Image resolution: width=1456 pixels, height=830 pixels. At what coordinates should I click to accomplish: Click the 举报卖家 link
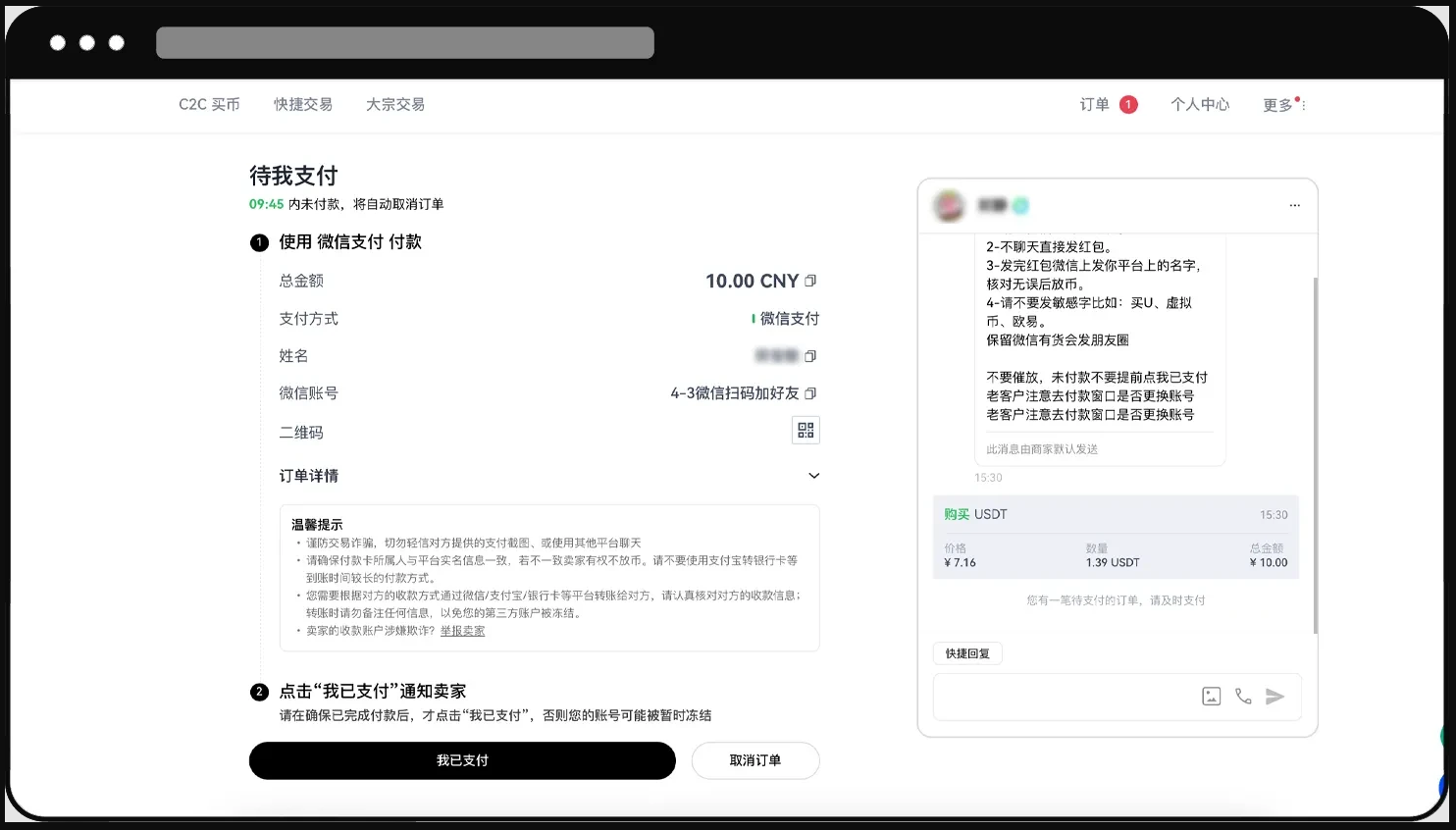(x=462, y=631)
